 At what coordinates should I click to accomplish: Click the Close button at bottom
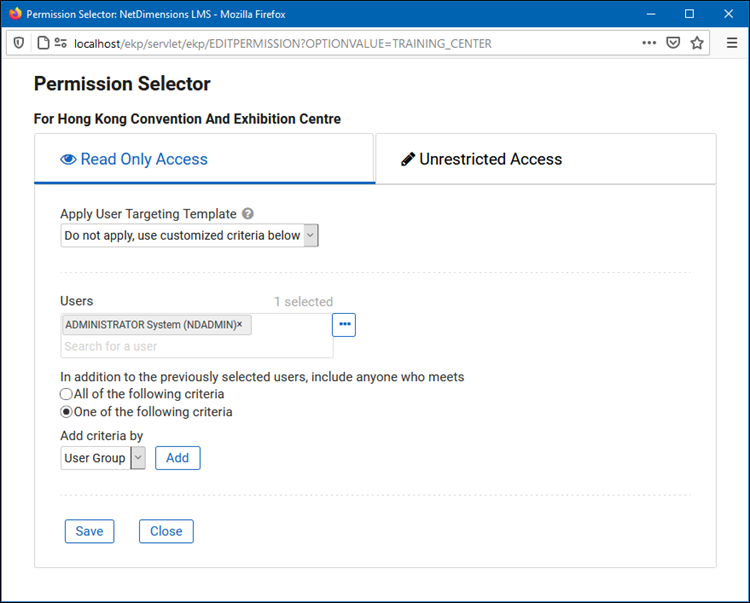coord(166,531)
